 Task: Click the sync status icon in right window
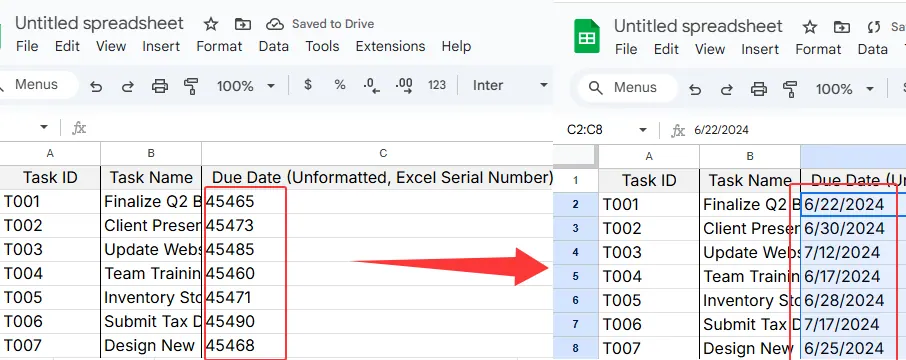(874, 27)
